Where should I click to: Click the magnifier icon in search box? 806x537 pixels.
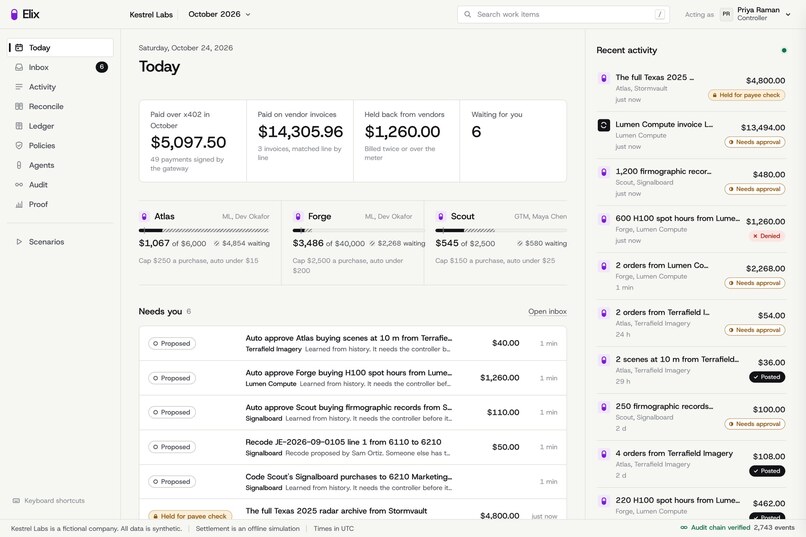[x=467, y=14]
